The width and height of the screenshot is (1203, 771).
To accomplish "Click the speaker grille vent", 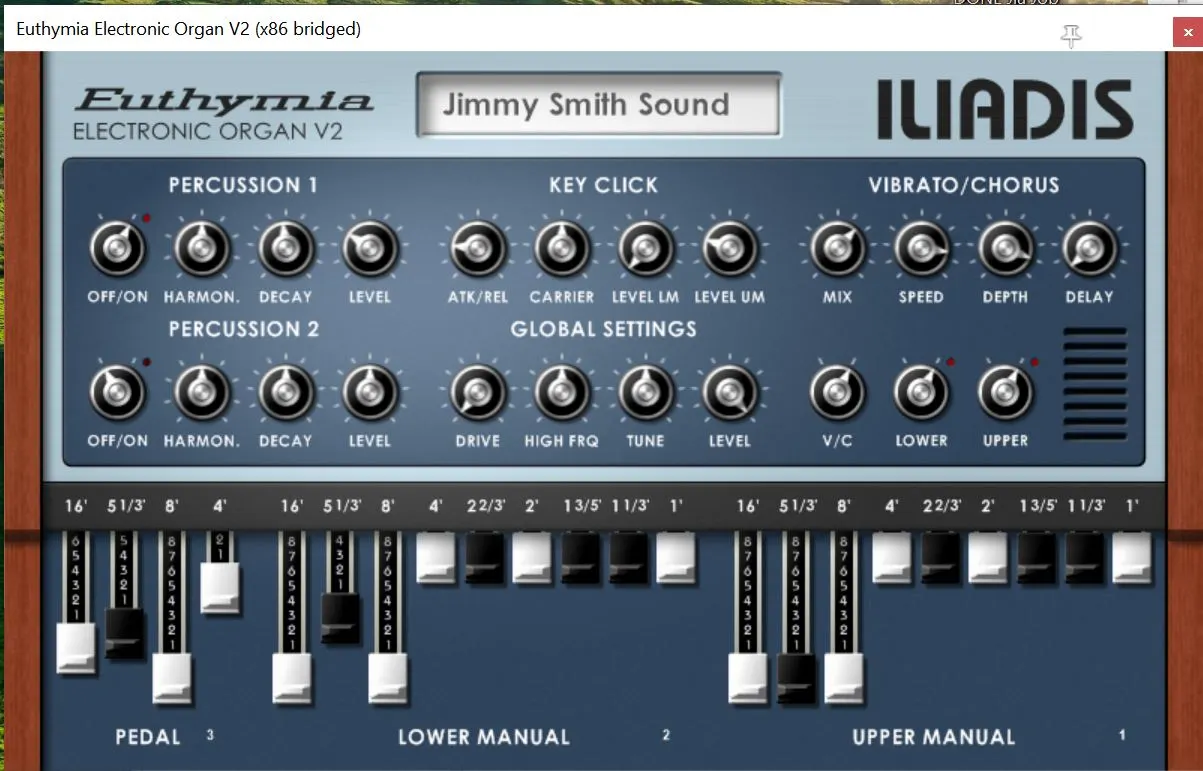I will click(1095, 384).
